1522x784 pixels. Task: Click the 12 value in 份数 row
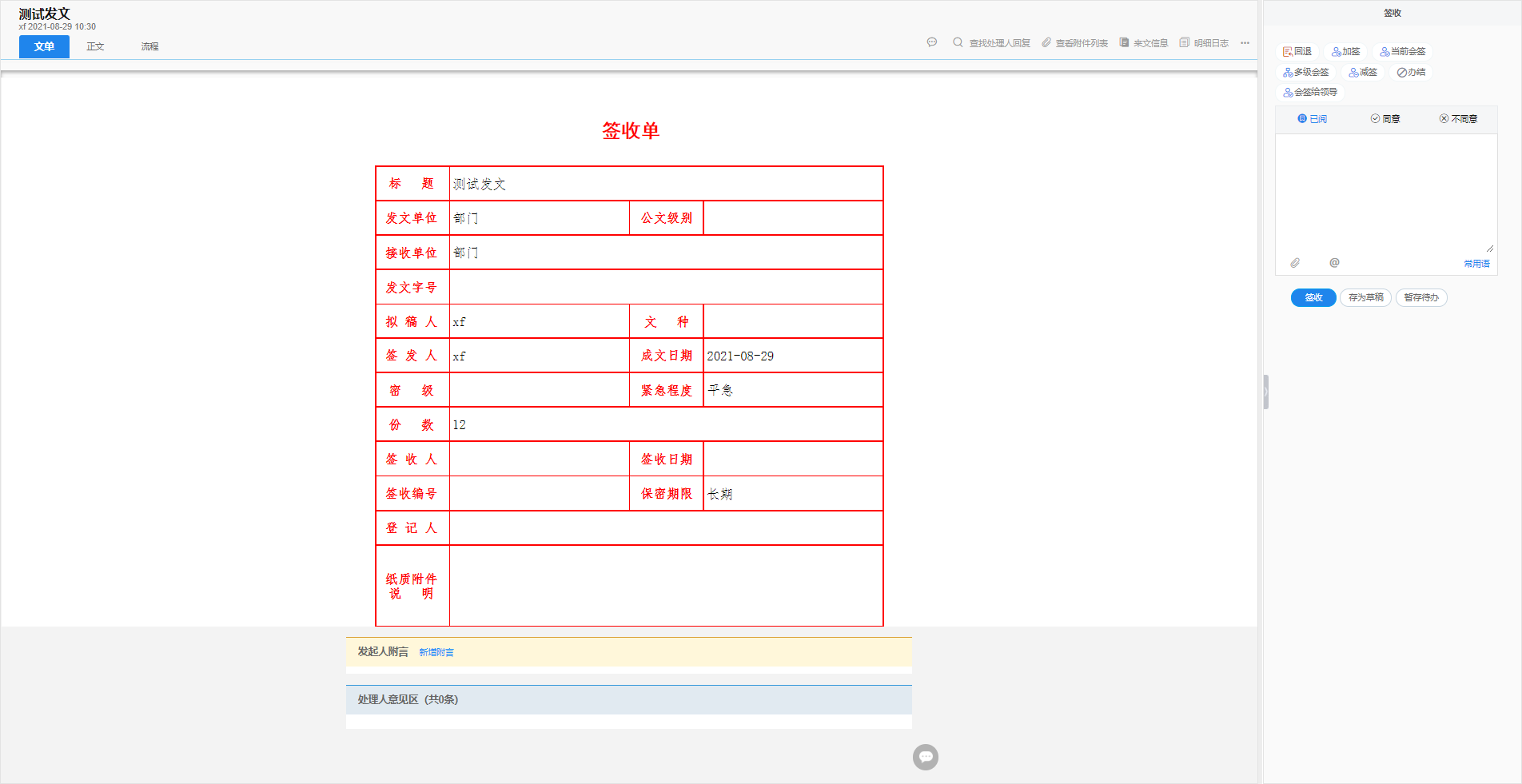459,425
